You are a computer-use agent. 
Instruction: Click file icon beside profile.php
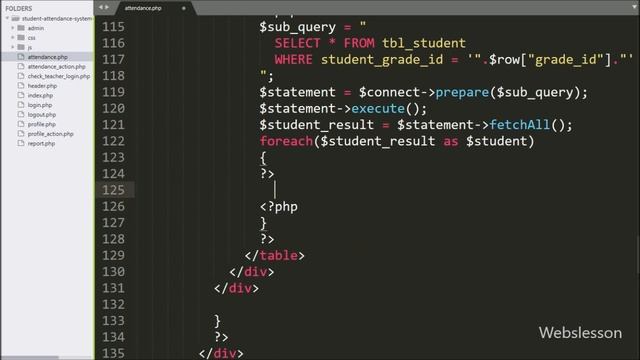pos(21,124)
